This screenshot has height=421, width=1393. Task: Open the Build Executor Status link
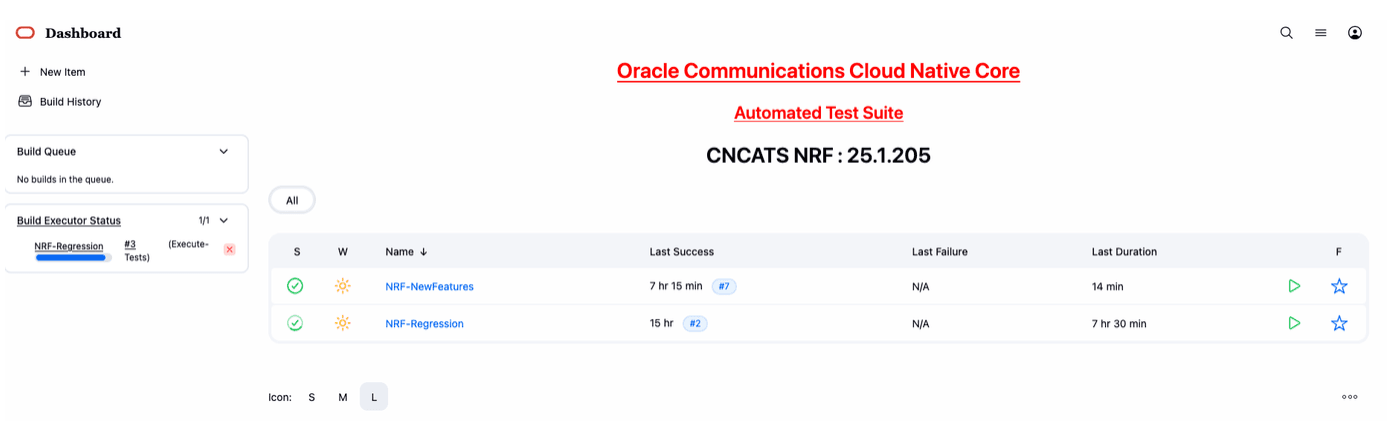(x=69, y=221)
